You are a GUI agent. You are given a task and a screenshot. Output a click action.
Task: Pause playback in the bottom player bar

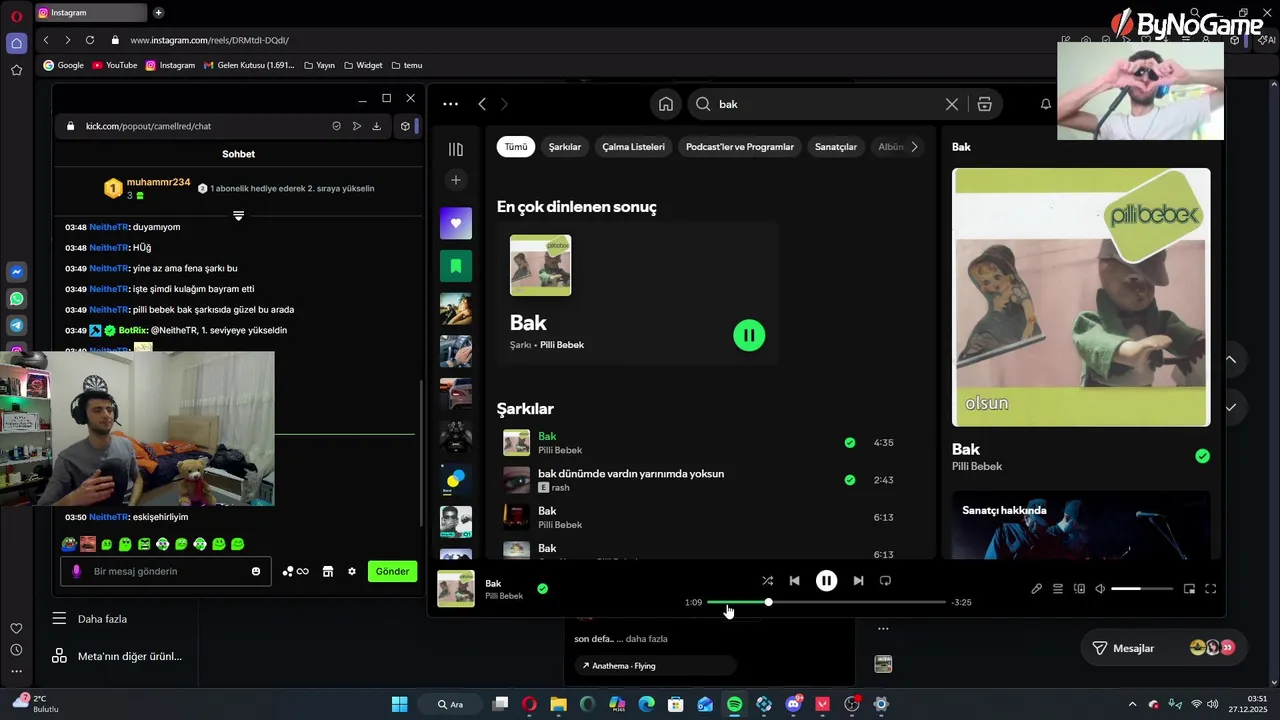[826, 581]
